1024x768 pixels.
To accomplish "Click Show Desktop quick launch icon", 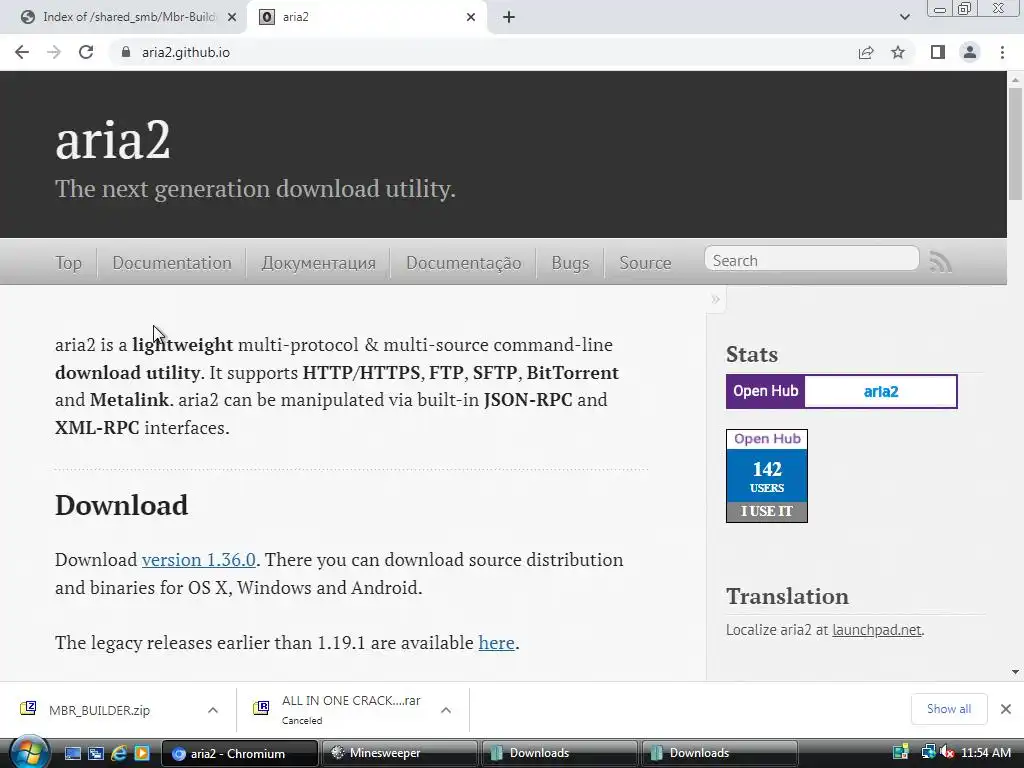I will [72, 753].
